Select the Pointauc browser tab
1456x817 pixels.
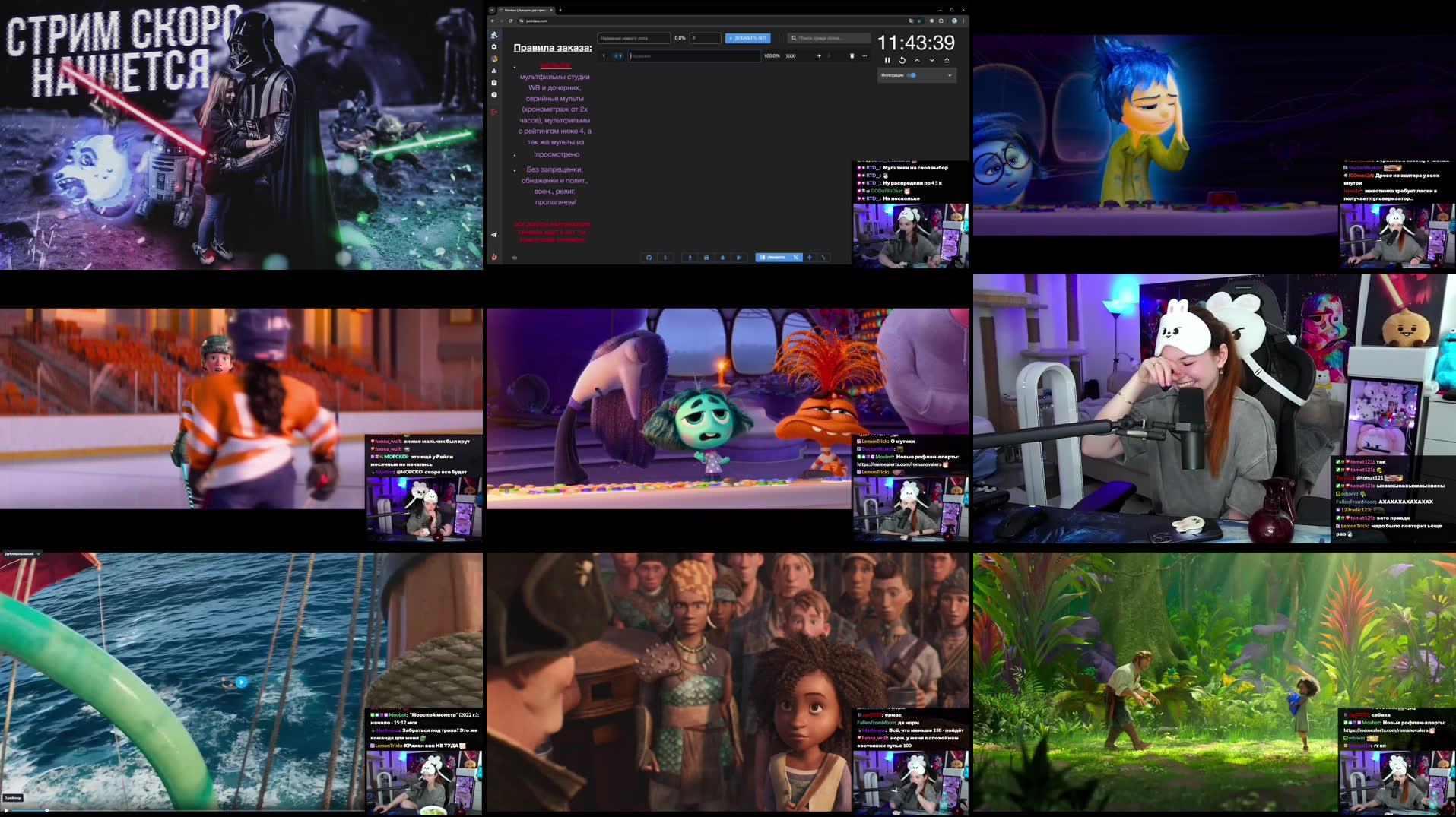tap(526, 10)
